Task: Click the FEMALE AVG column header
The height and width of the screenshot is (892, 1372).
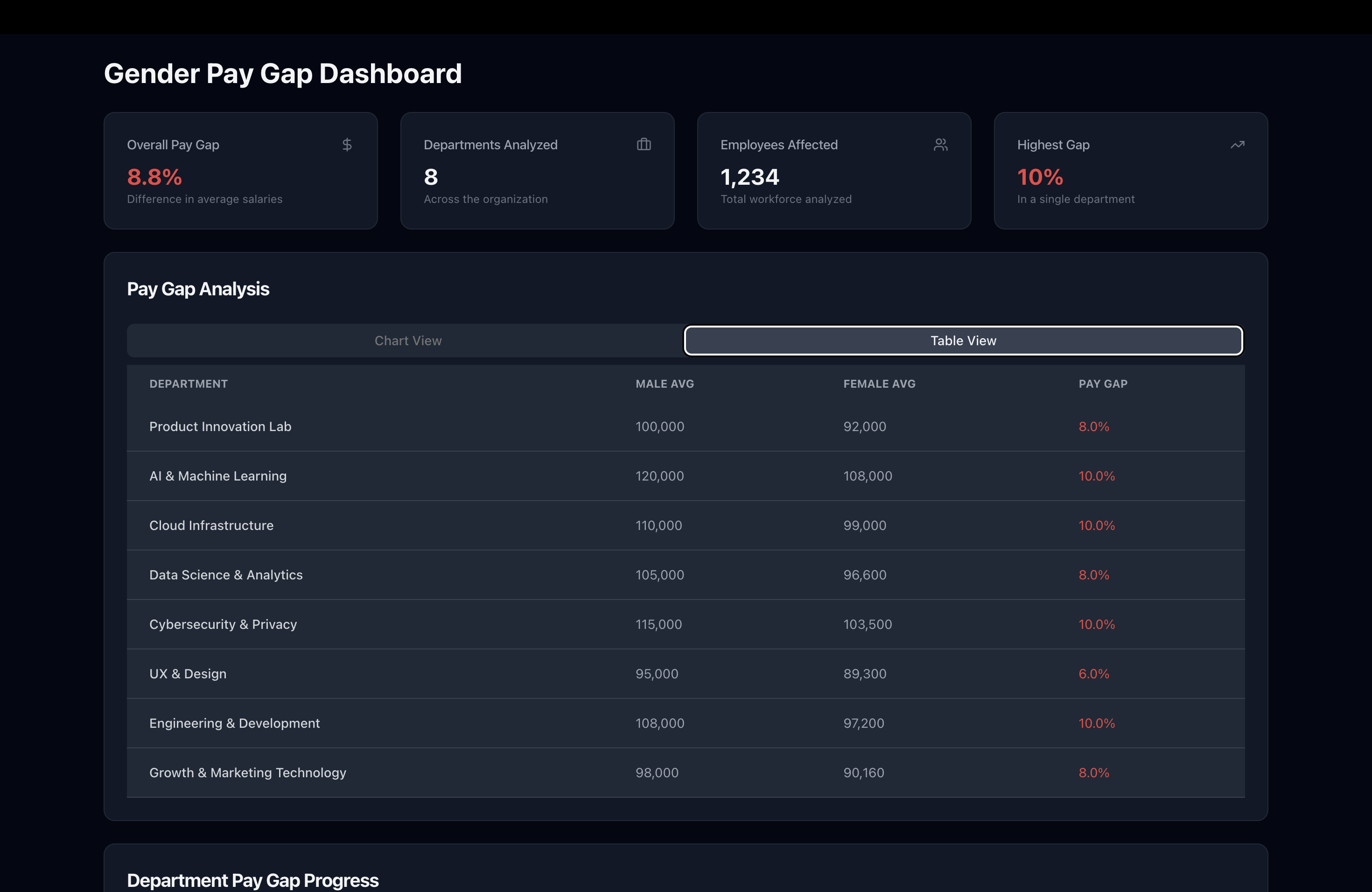Action: pos(879,384)
